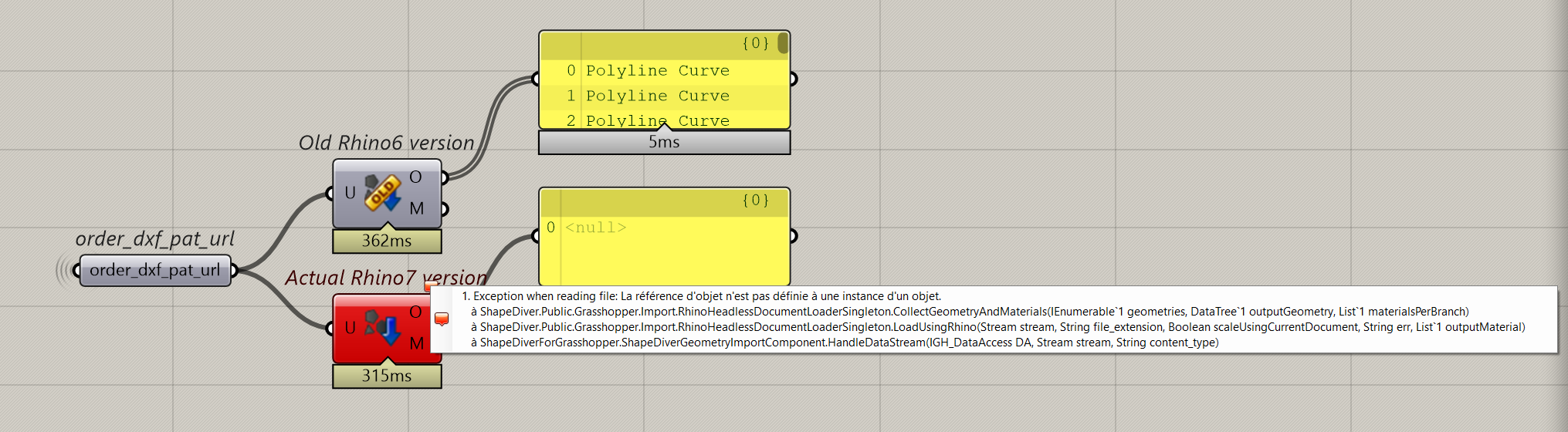Click the U input of the red import component
Viewport: 1568px width, 432px height.
click(350, 328)
